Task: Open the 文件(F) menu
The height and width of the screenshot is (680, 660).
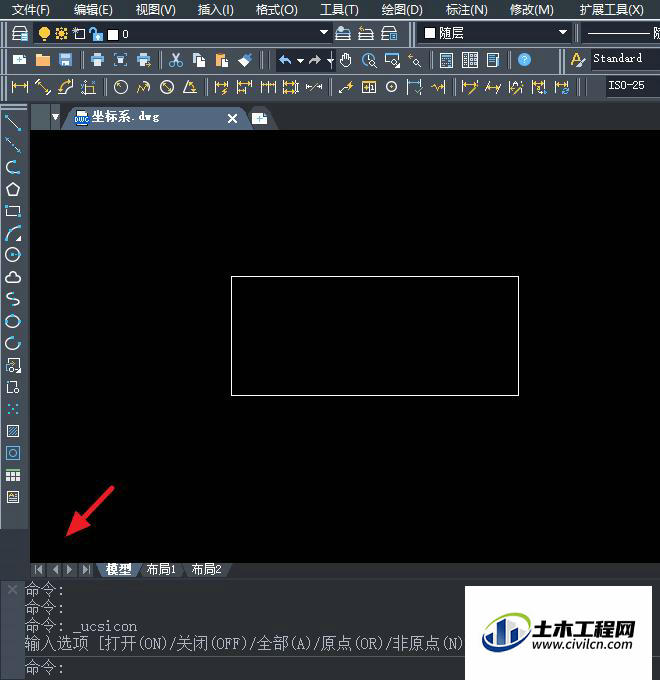Action: point(31,10)
